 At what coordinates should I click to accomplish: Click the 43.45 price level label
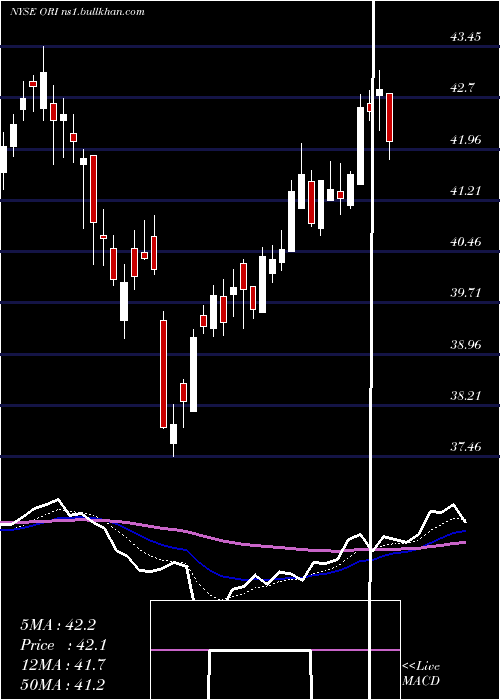pyautogui.click(x=466, y=37)
